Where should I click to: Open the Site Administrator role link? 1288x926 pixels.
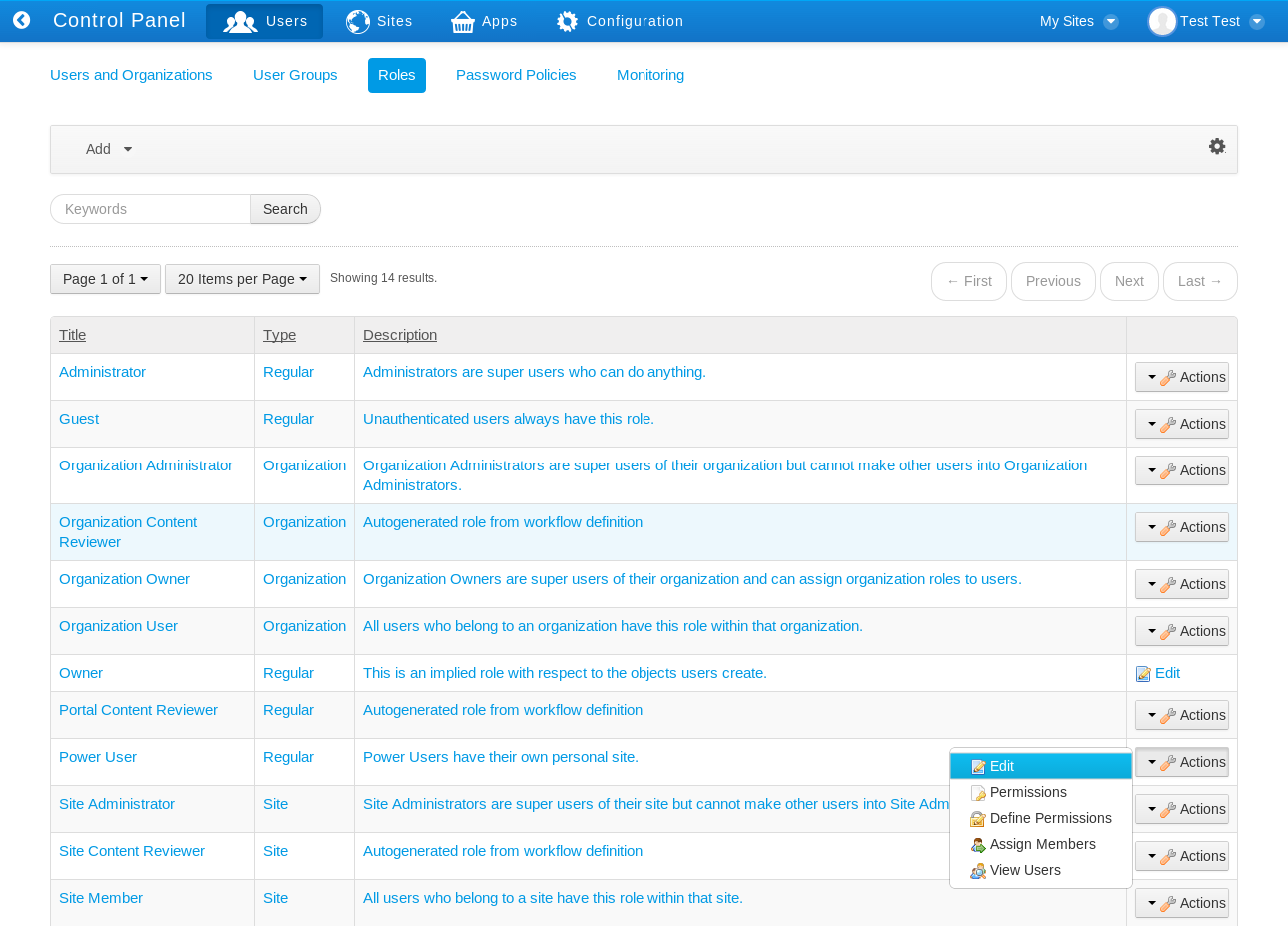(x=117, y=804)
